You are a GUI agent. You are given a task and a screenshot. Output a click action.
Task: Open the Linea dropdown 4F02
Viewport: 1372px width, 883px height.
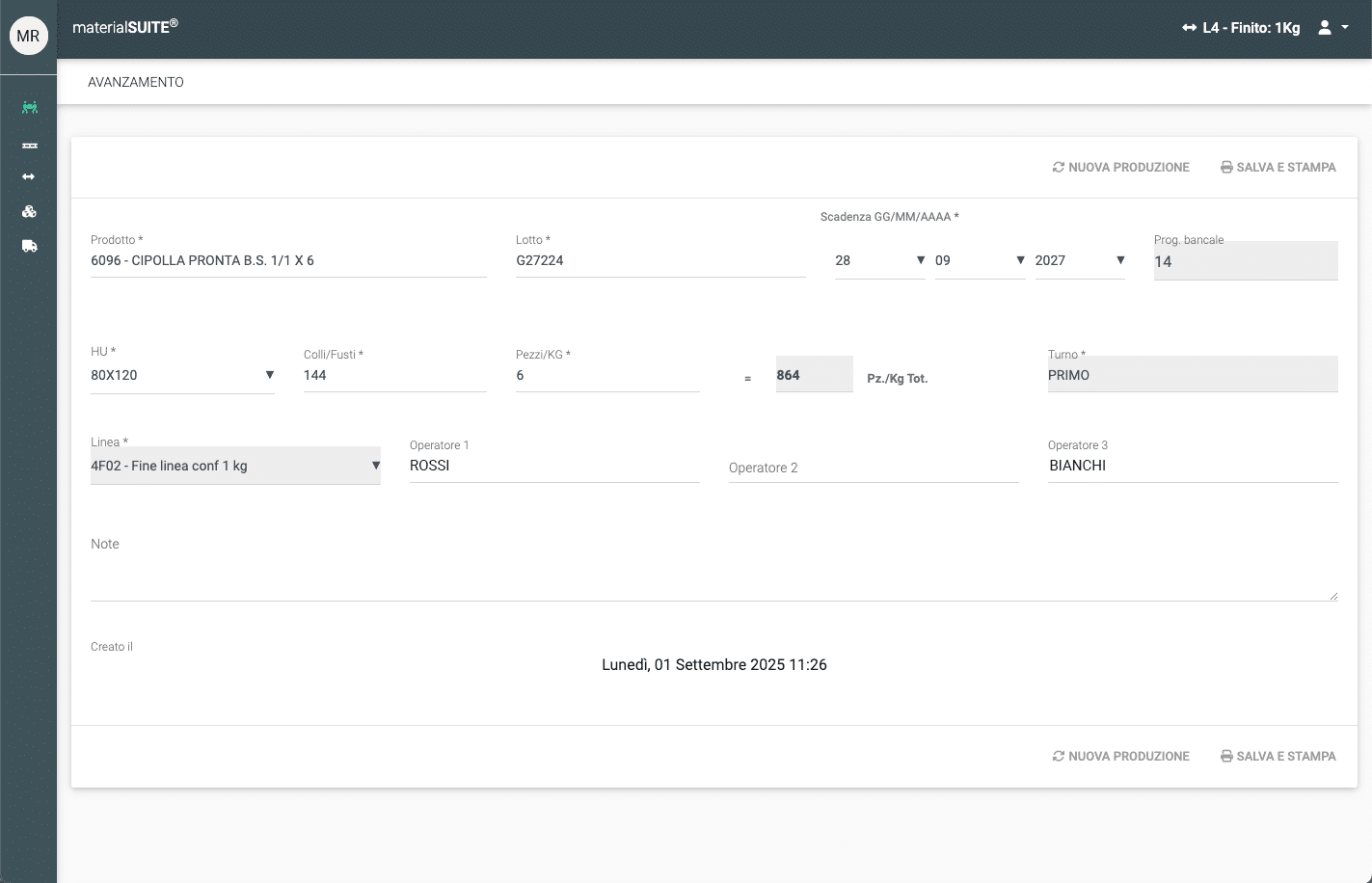click(235, 466)
